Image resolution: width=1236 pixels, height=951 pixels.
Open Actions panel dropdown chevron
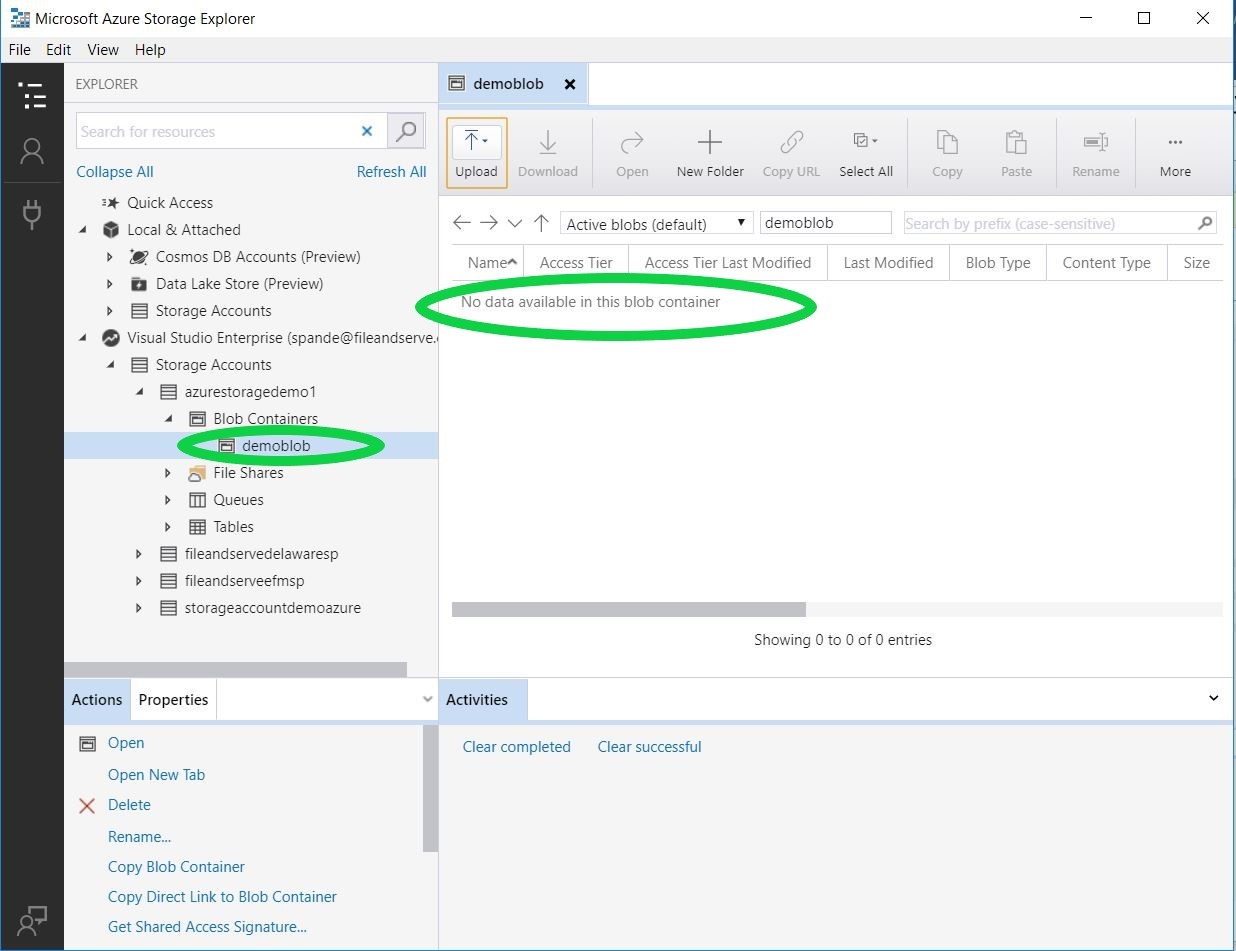[428, 700]
